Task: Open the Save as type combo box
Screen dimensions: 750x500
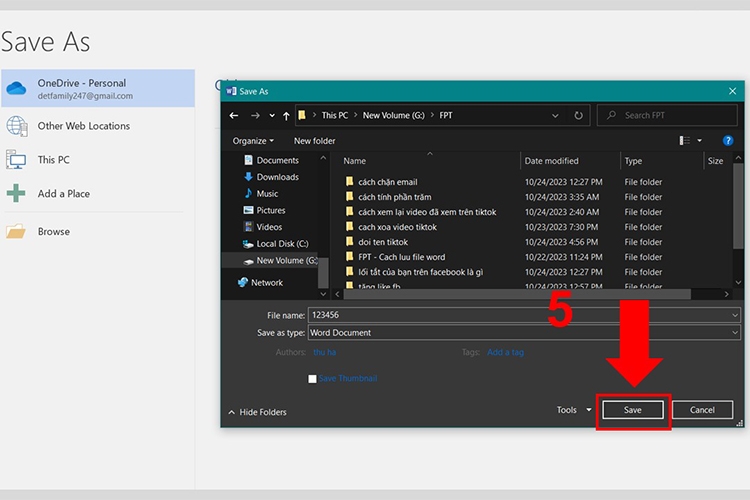Action: [524, 333]
